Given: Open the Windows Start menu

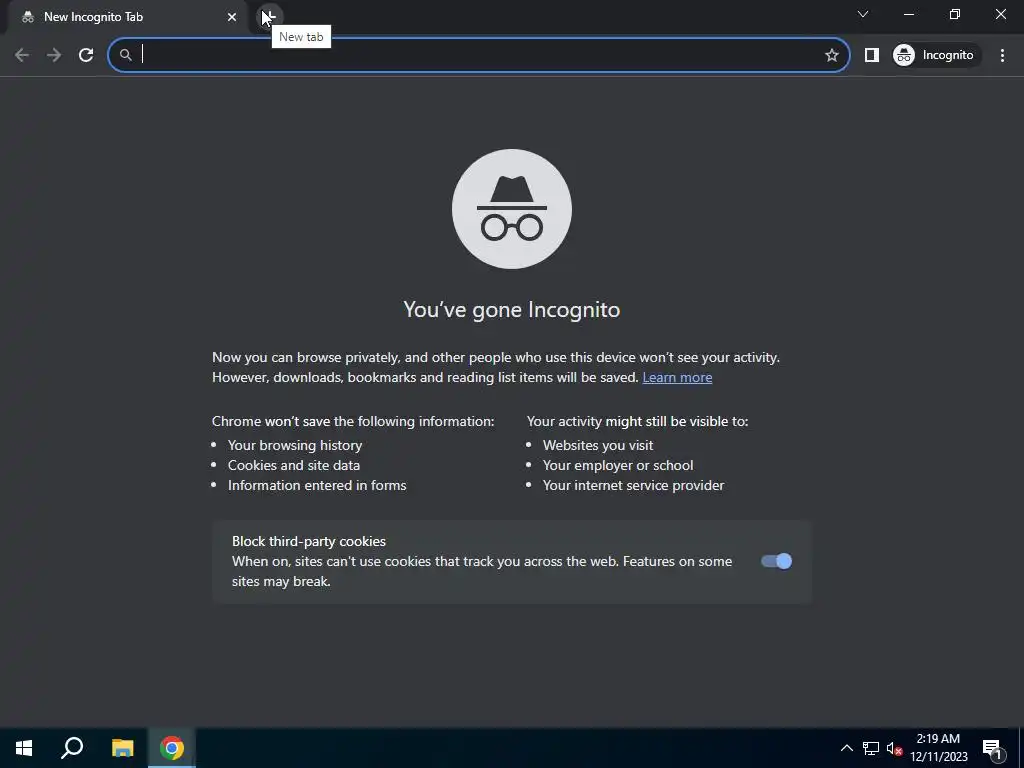Looking at the screenshot, I should click(24, 748).
